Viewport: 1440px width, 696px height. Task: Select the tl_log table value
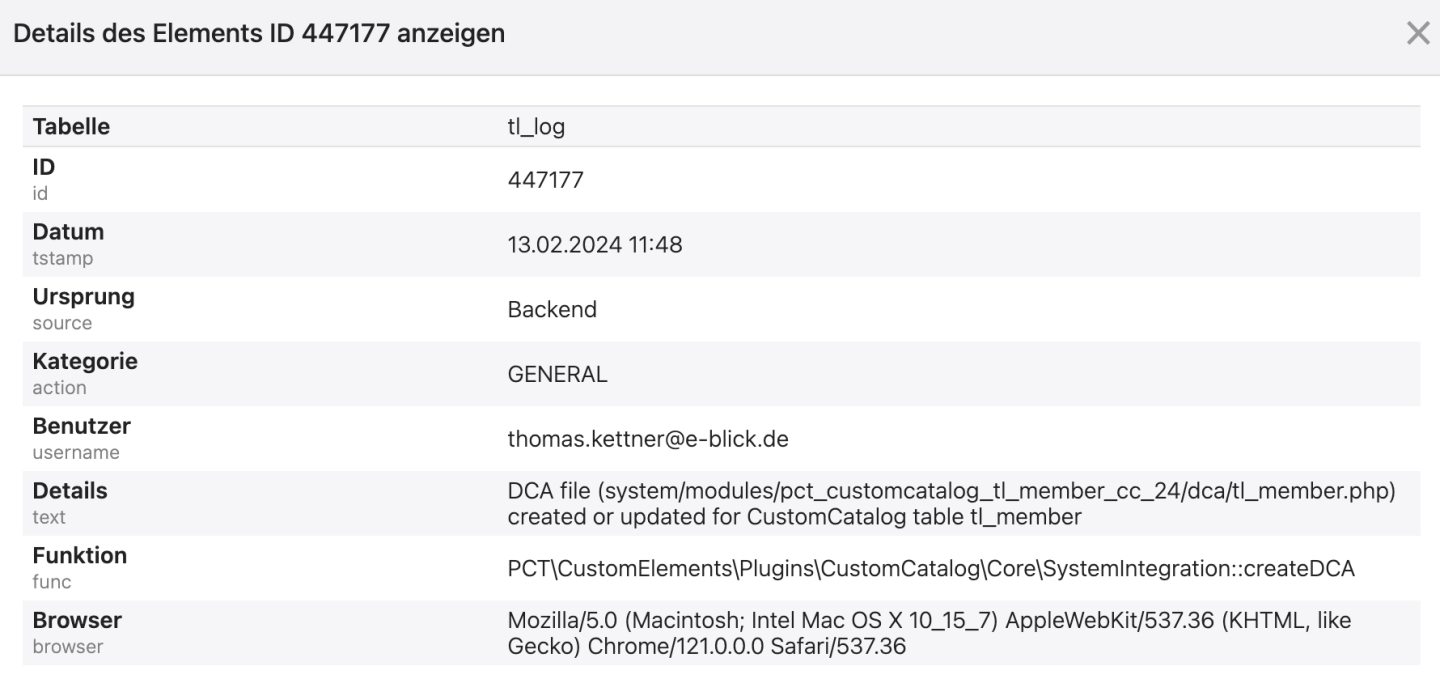pyautogui.click(x=537, y=127)
